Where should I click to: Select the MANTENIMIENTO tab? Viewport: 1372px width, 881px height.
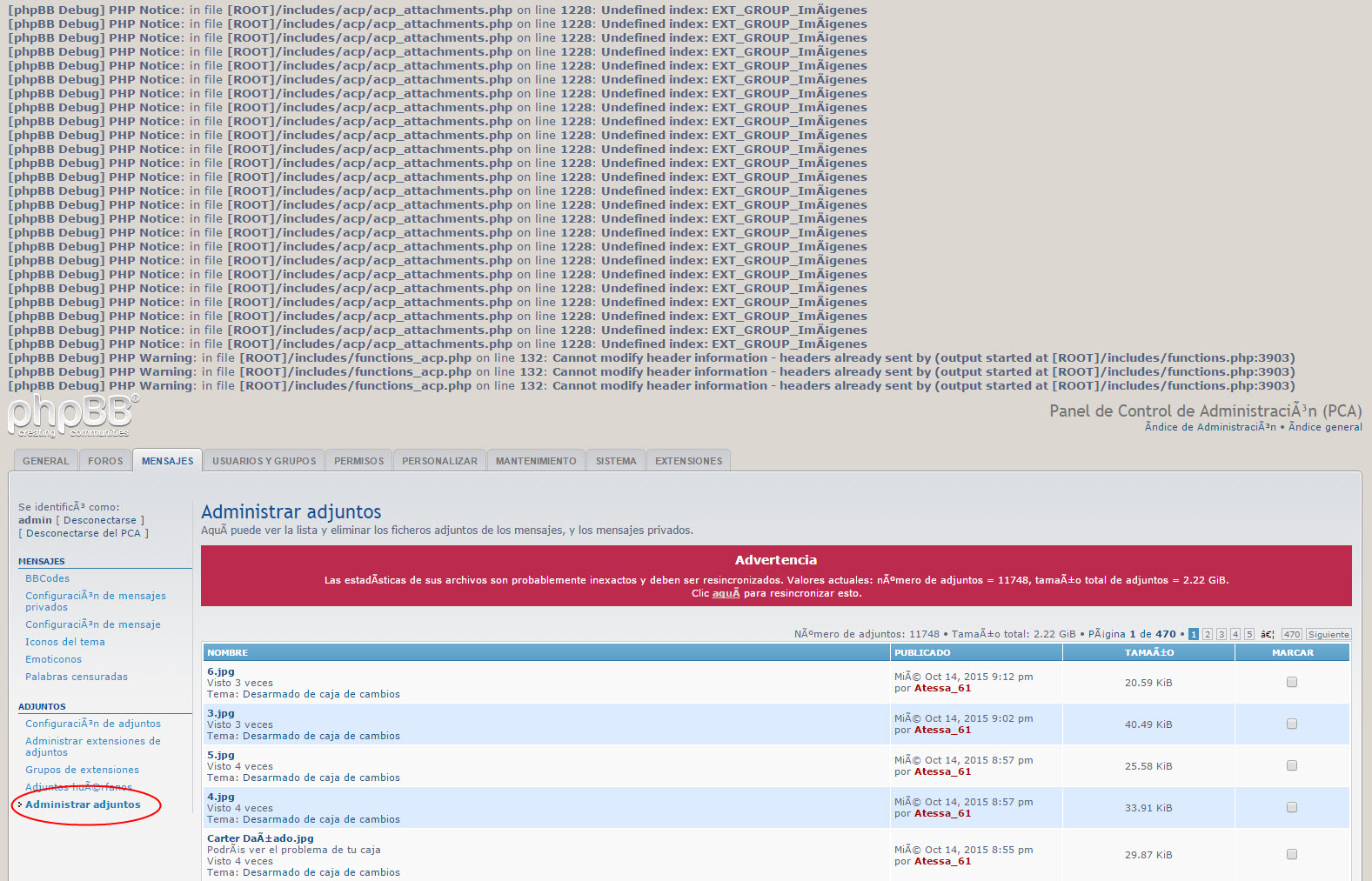[x=535, y=461]
